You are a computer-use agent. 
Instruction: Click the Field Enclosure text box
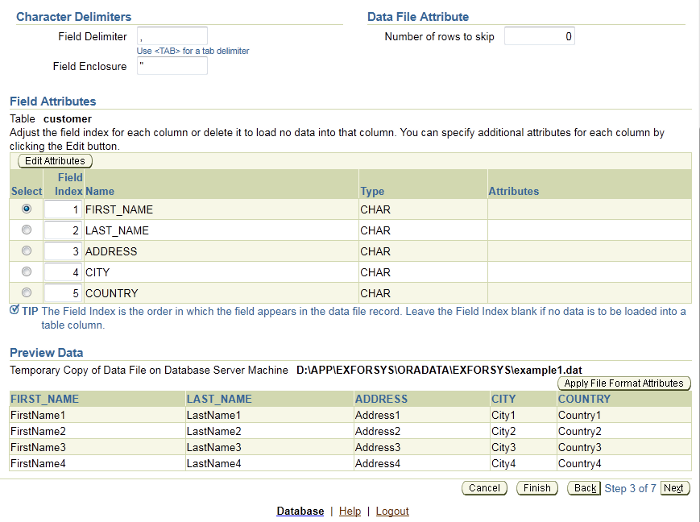tap(171, 66)
